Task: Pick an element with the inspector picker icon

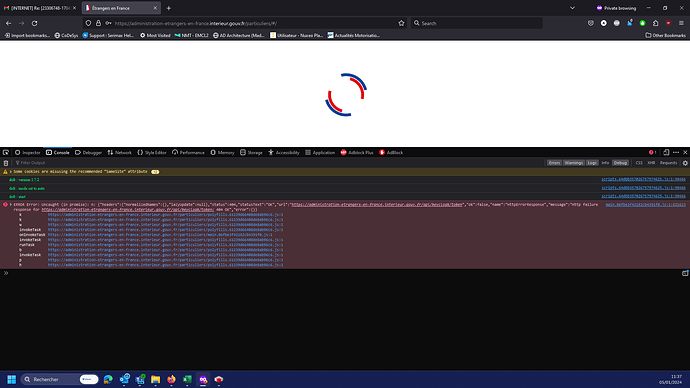Action: (x=6, y=153)
